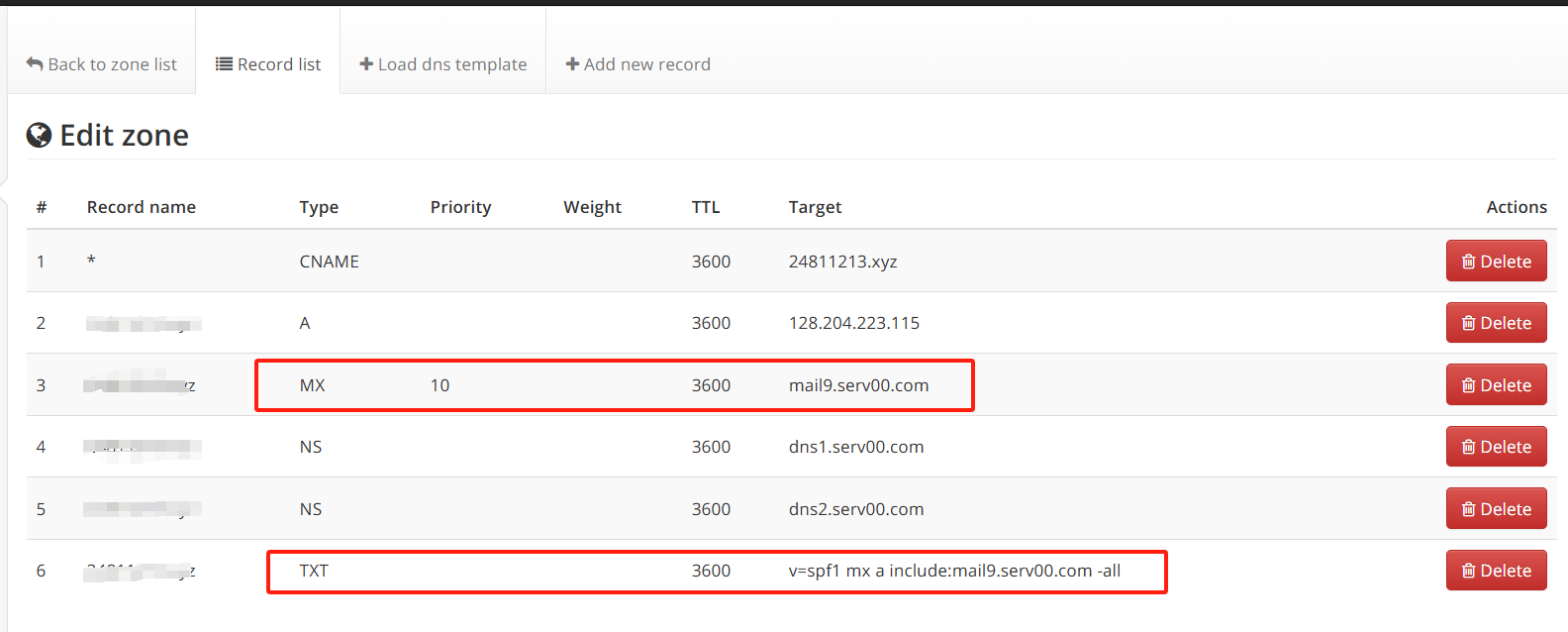The width and height of the screenshot is (1568, 632).
Task: Click the TTL column header
Action: pyautogui.click(x=706, y=207)
